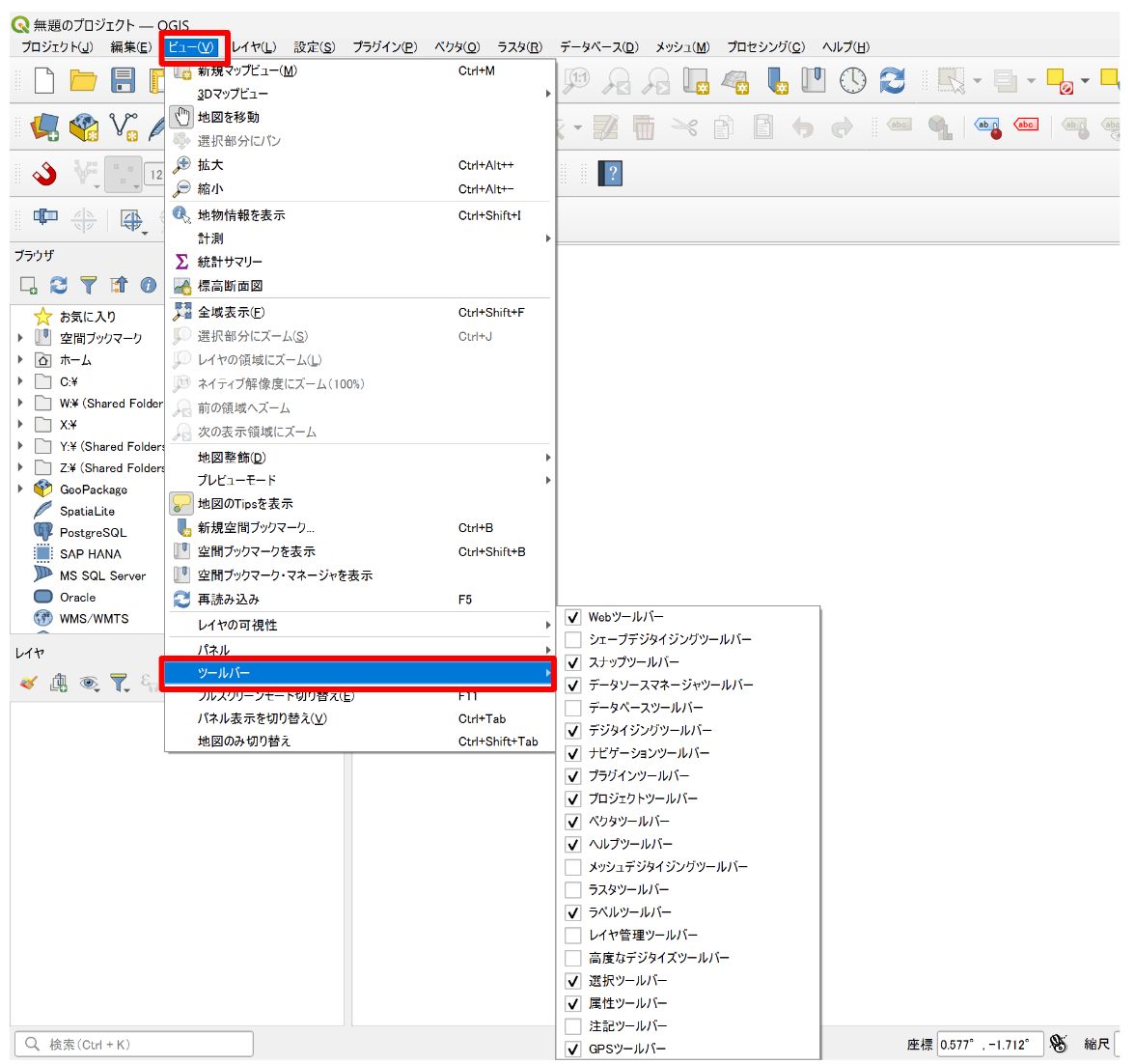This screenshot has width=1135, height=1064.
Task: Filter browser with the funnel icon
Action: (89, 286)
